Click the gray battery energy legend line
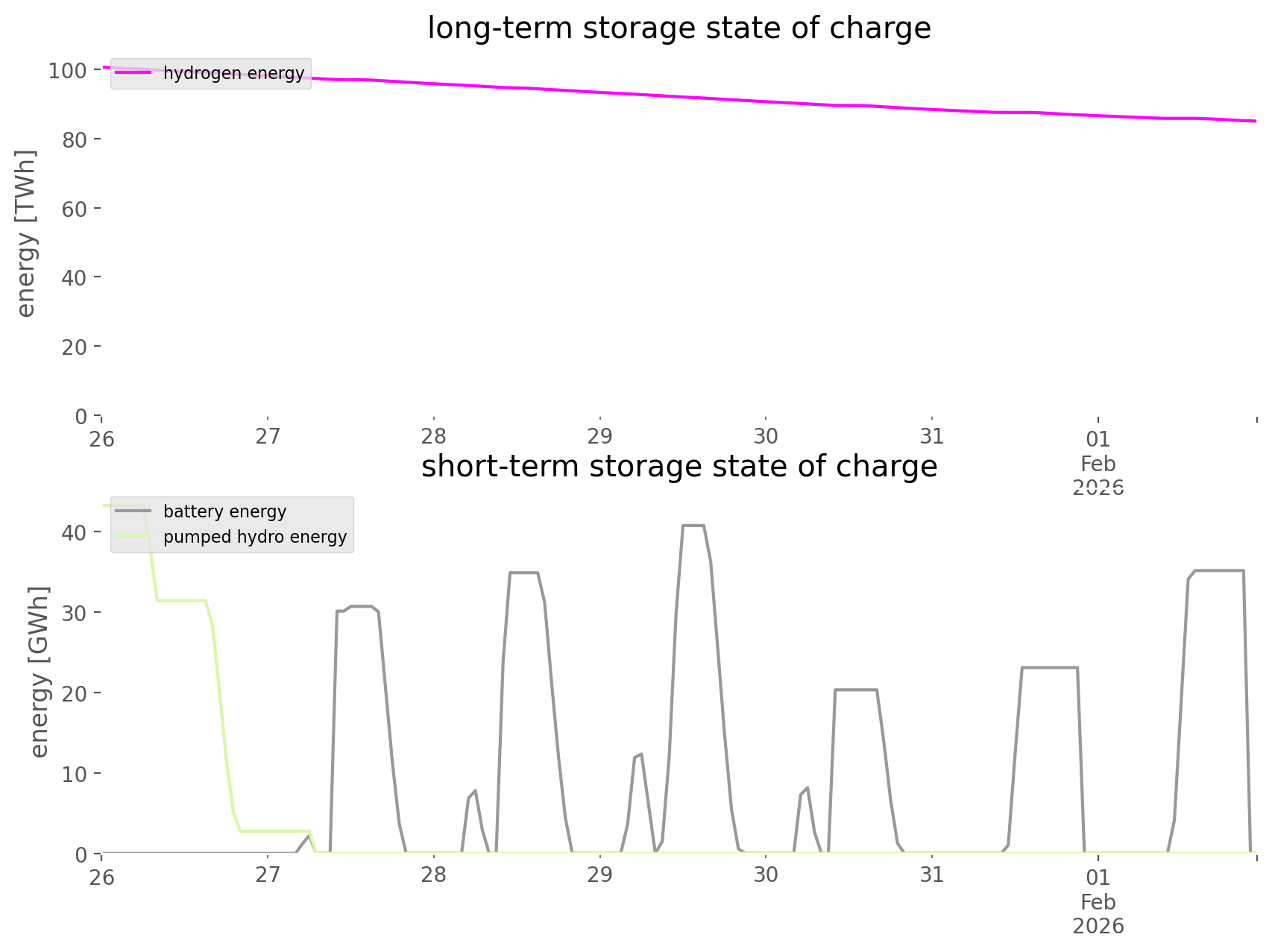The image size is (1272, 952). [x=133, y=511]
